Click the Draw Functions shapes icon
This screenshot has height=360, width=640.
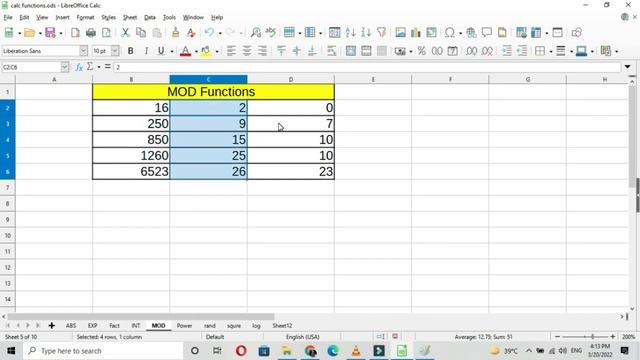pos(576,33)
